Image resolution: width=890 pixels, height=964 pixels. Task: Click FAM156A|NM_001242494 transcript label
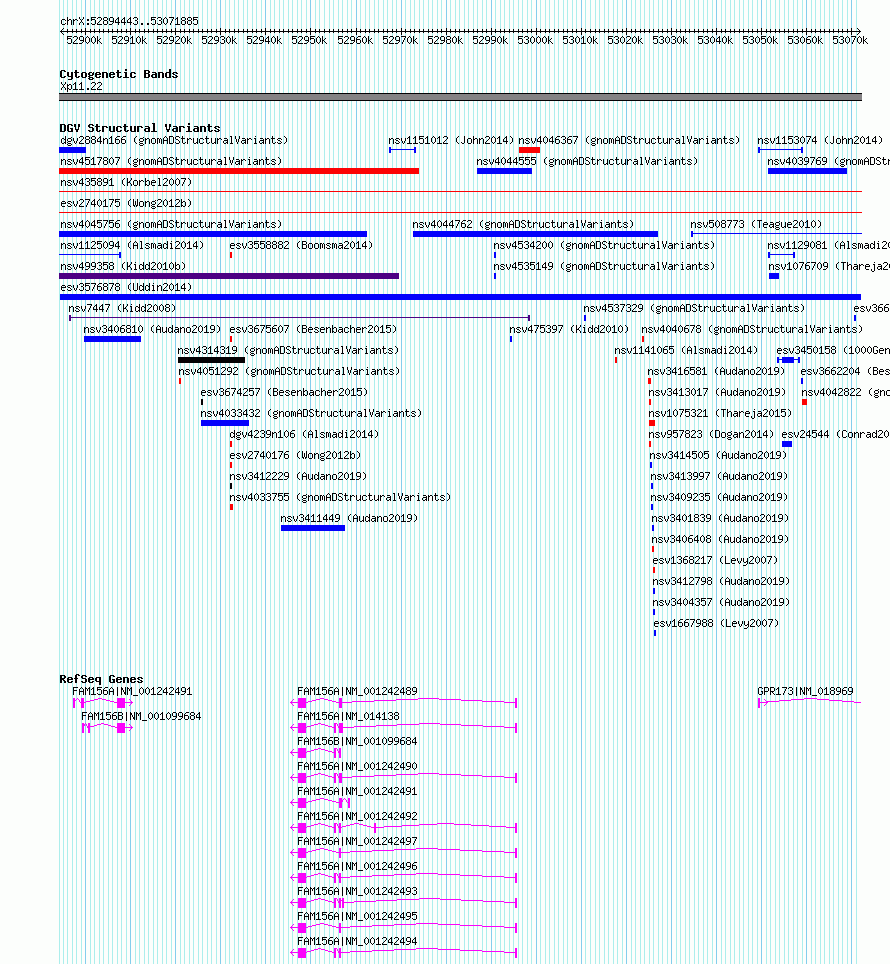357,942
